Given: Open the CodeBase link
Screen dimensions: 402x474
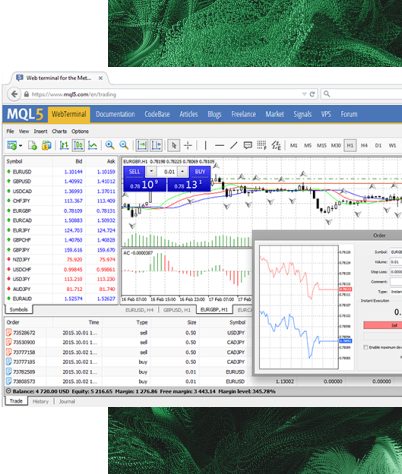Looking at the screenshot, I should tap(157, 114).
